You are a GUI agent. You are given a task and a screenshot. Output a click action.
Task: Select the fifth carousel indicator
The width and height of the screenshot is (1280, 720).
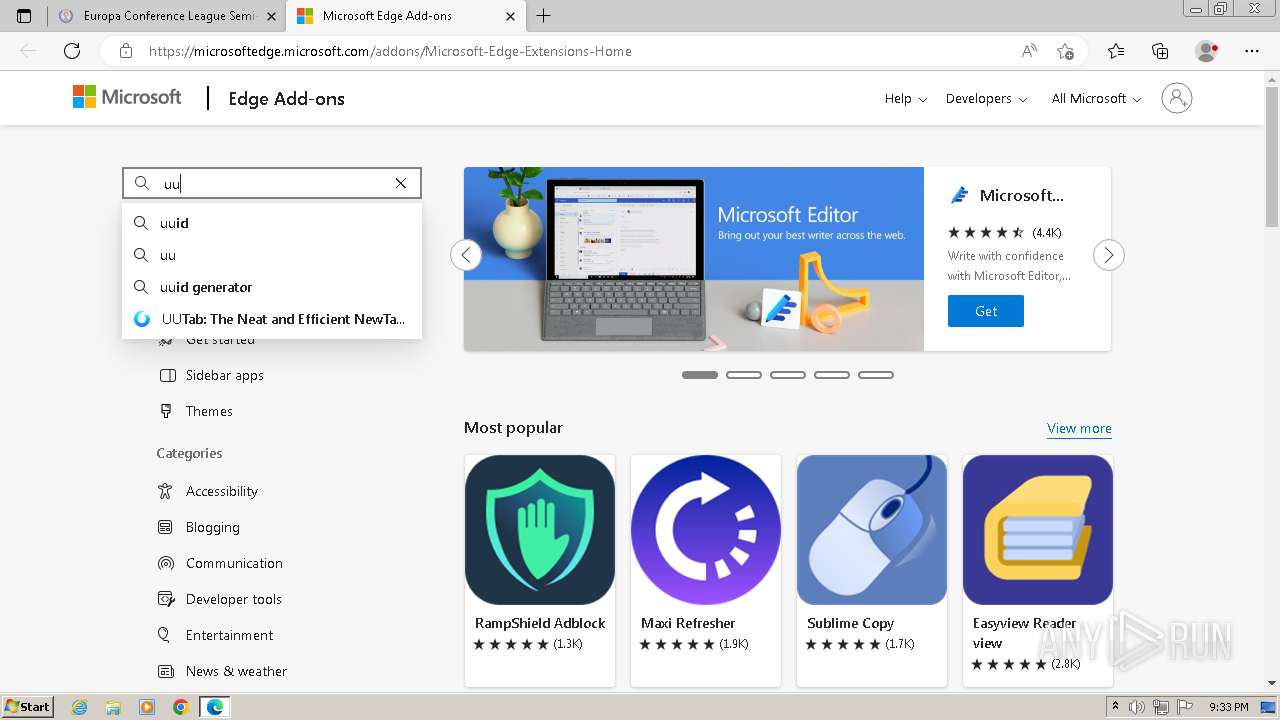(x=876, y=375)
